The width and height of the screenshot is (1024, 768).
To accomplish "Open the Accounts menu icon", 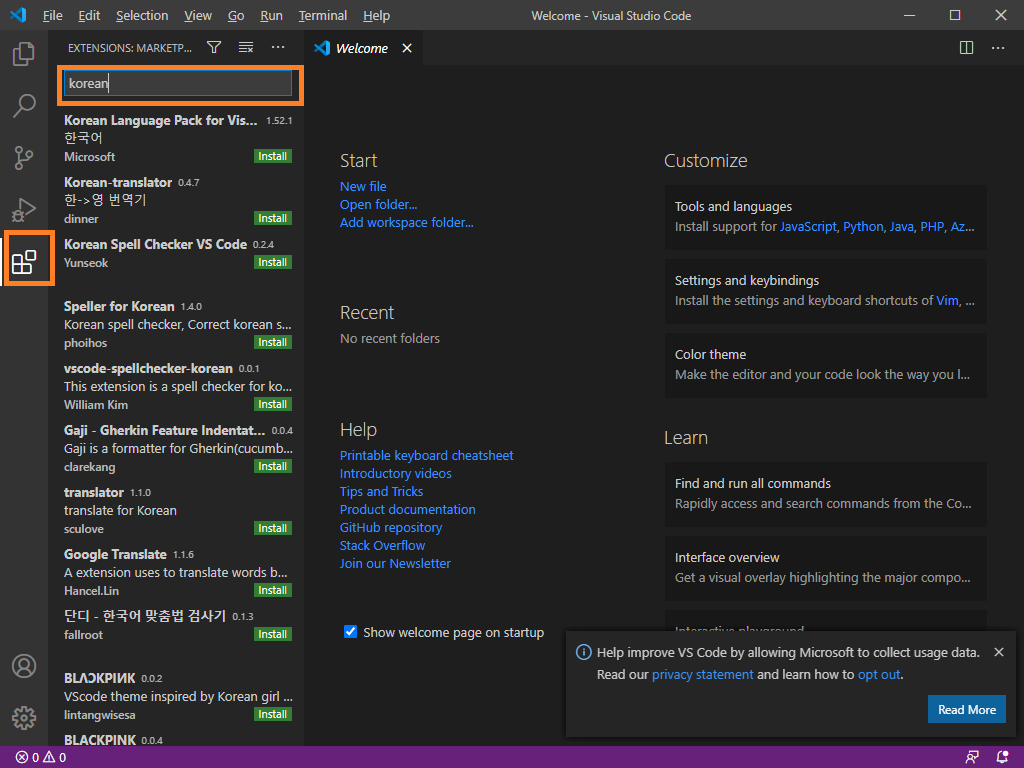I will (24, 666).
